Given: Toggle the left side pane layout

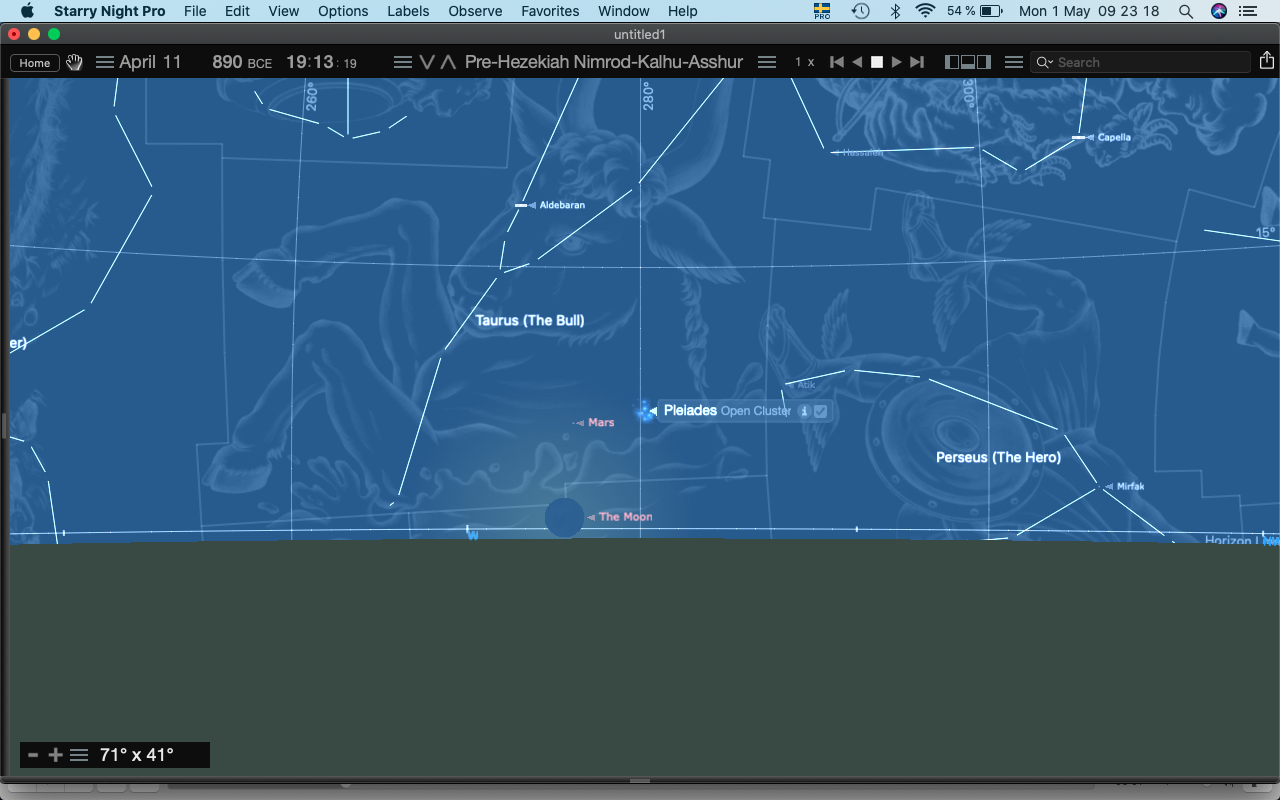Looking at the screenshot, I should pyautogui.click(x=952, y=62).
